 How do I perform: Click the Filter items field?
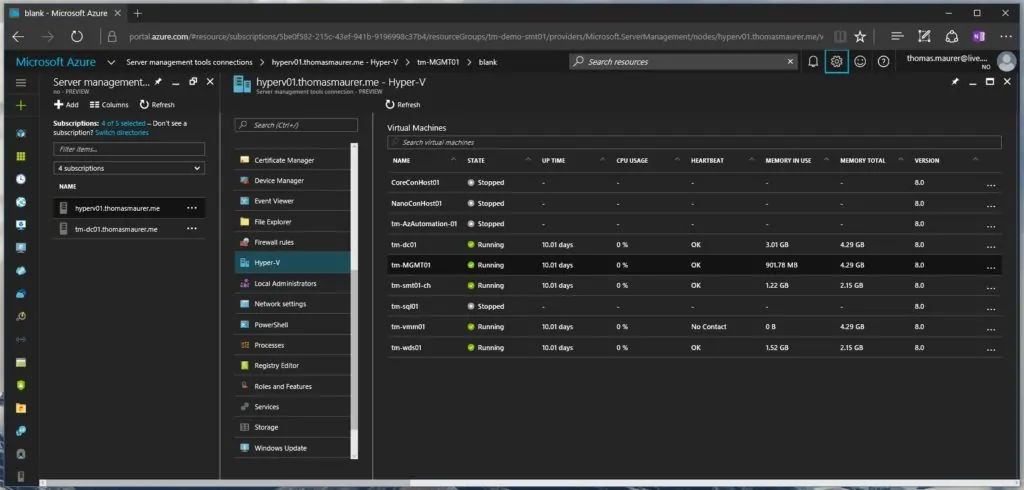click(129, 149)
